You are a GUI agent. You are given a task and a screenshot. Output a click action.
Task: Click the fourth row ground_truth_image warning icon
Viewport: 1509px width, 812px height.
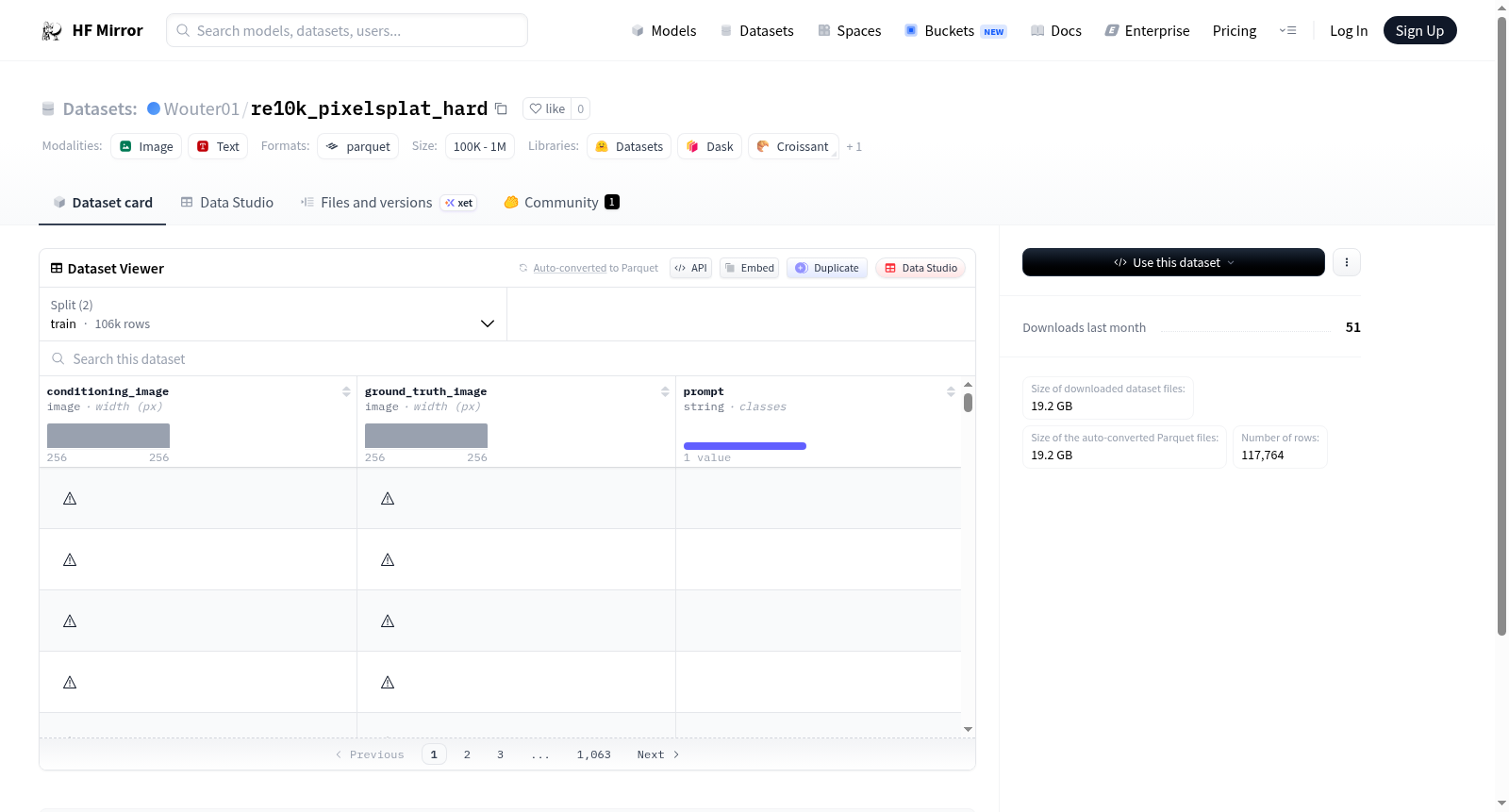click(388, 682)
